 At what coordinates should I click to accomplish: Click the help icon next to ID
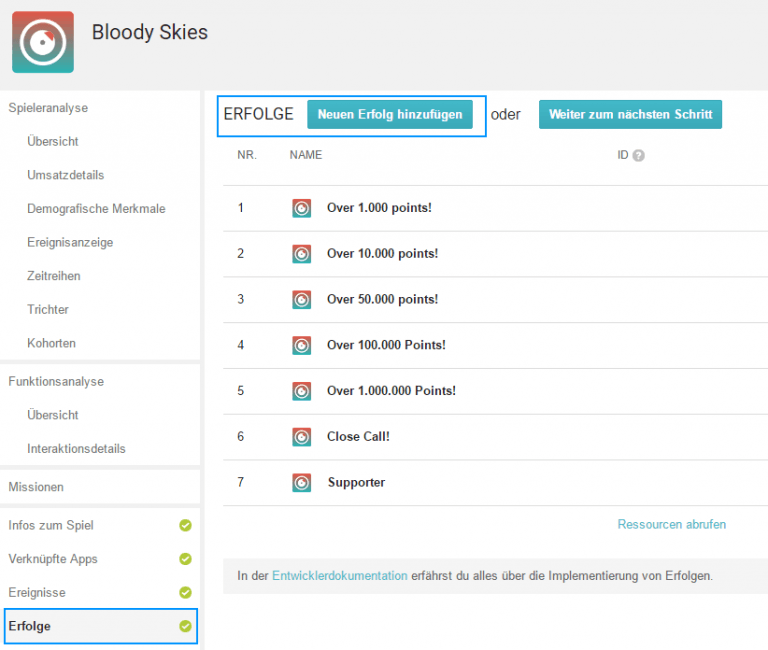click(x=638, y=156)
